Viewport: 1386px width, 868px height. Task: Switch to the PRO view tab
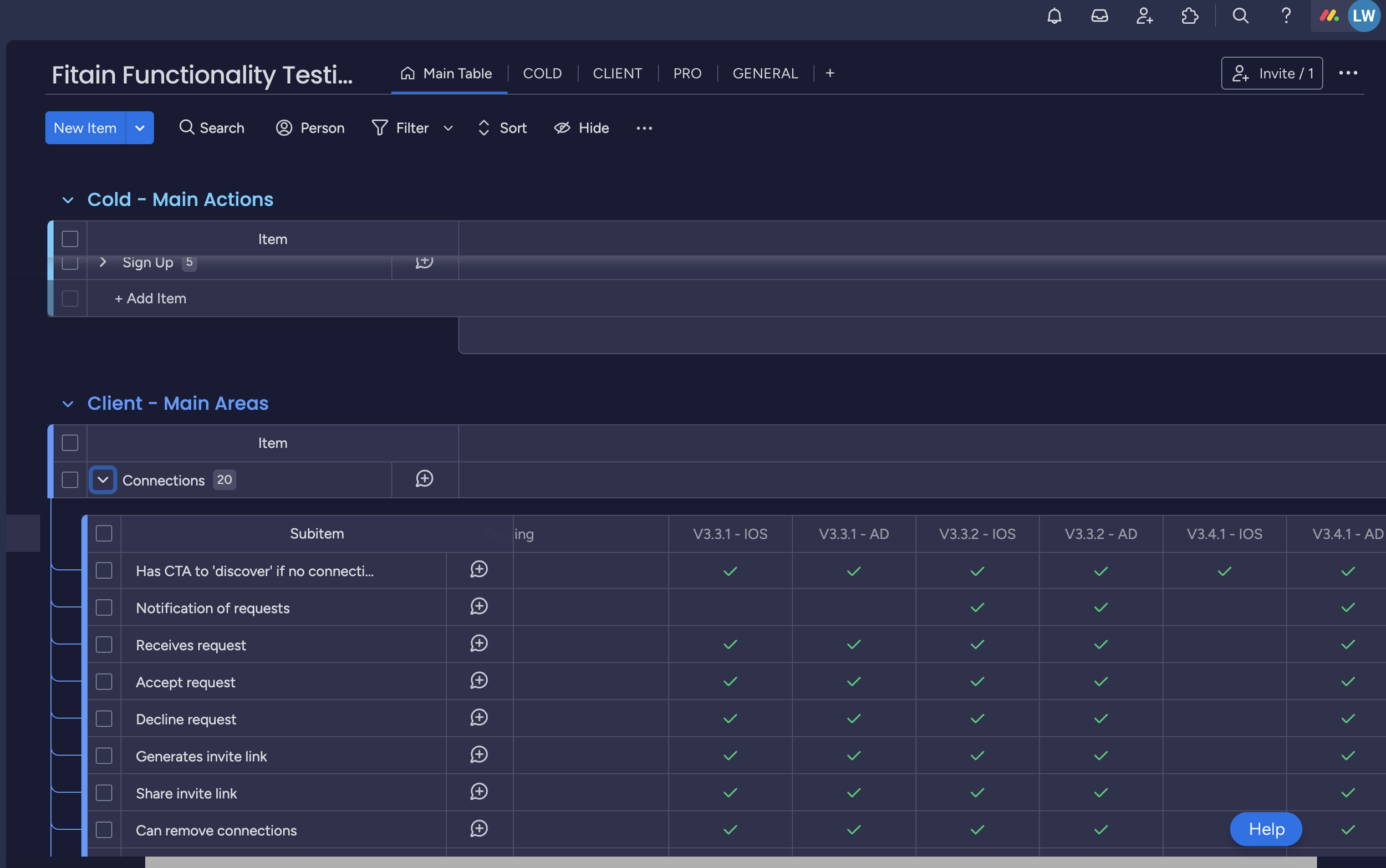tap(687, 74)
